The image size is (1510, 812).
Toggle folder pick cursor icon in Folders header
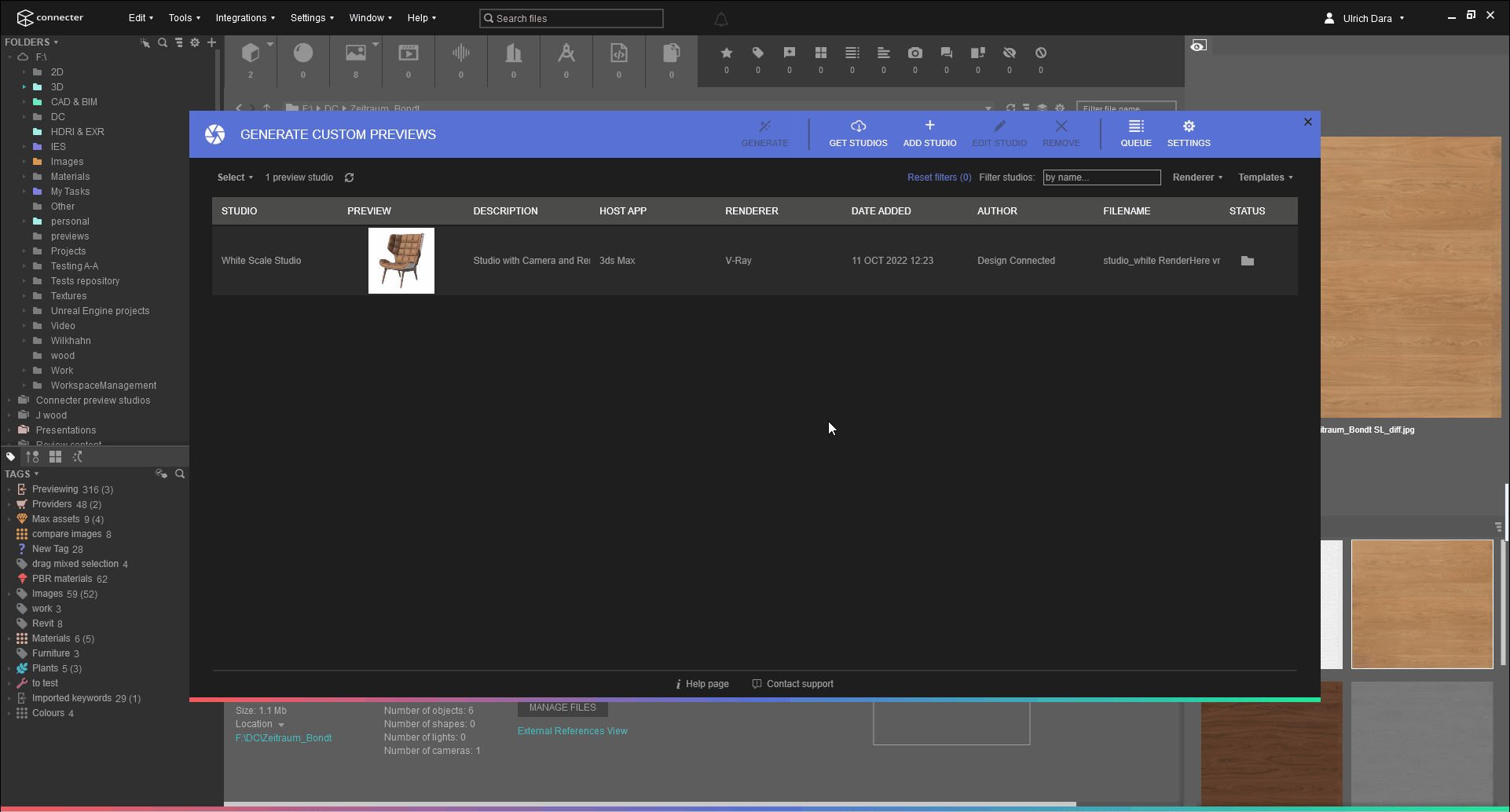pyautogui.click(x=145, y=42)
